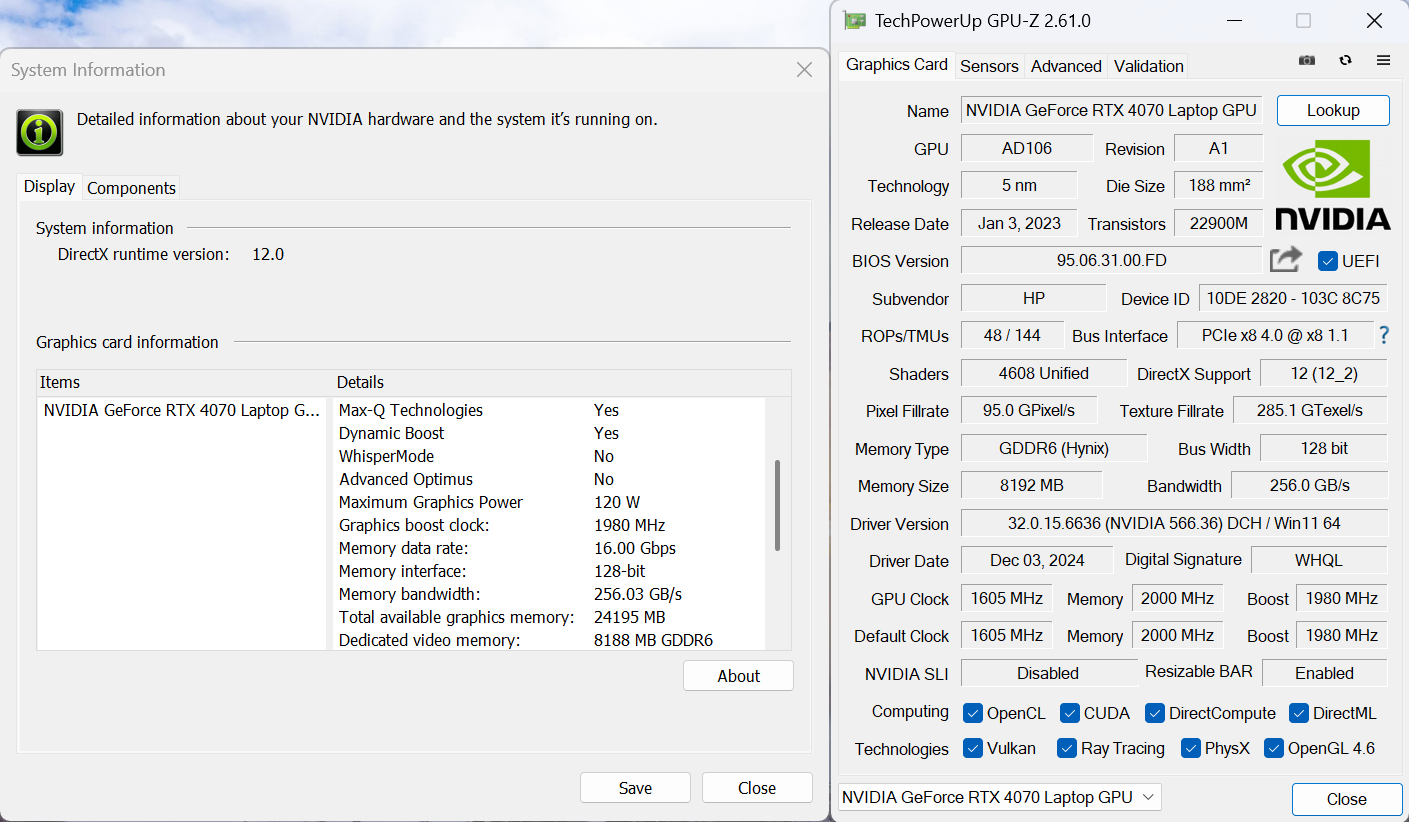Select NVIDIA GeForce RTX 4070 list item
The image size is (1409, 822).
[182, 410]
